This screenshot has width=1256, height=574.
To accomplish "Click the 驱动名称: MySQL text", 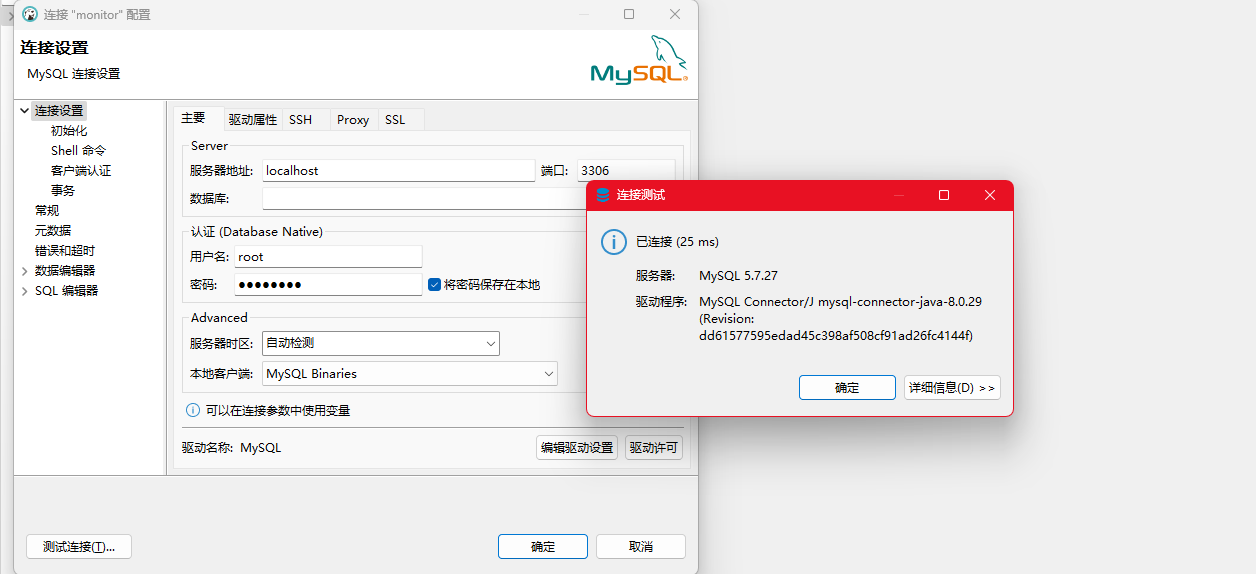I will (231, 448).
